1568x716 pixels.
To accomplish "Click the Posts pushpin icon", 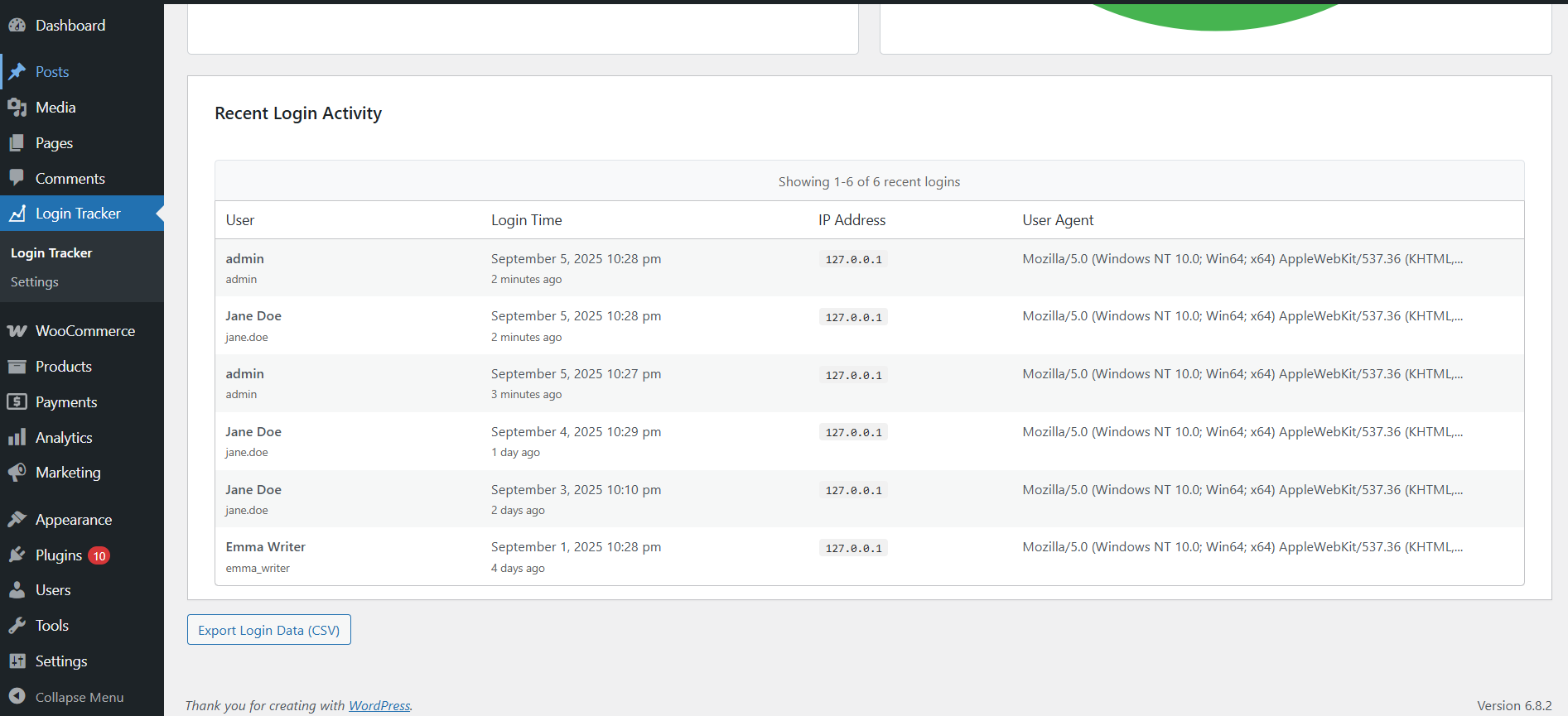I will tap(17, 72).
